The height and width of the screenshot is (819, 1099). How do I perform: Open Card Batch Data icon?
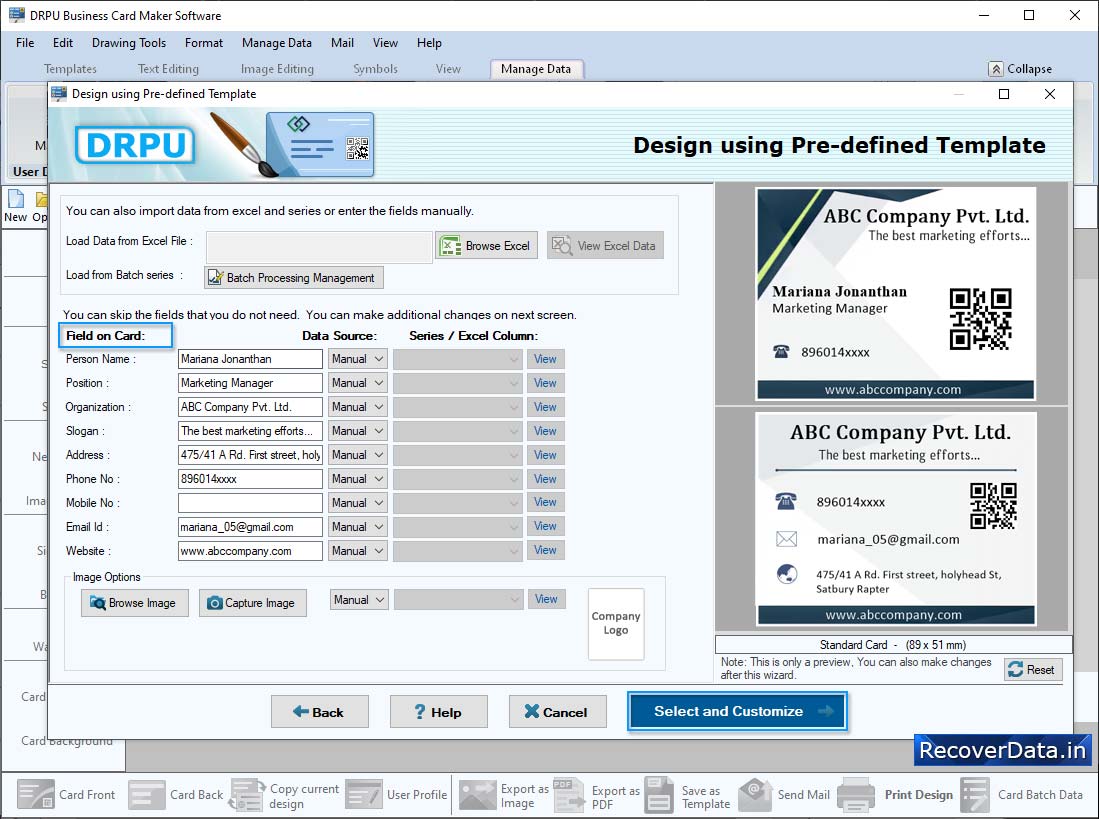click(x=975, y=794)
